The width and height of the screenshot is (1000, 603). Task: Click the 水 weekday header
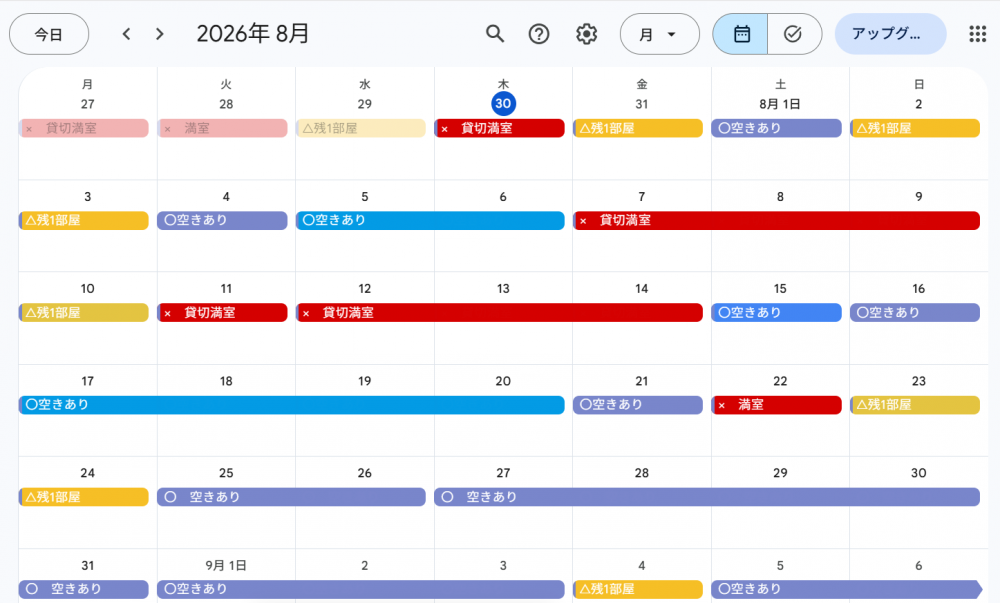(364, 84)
